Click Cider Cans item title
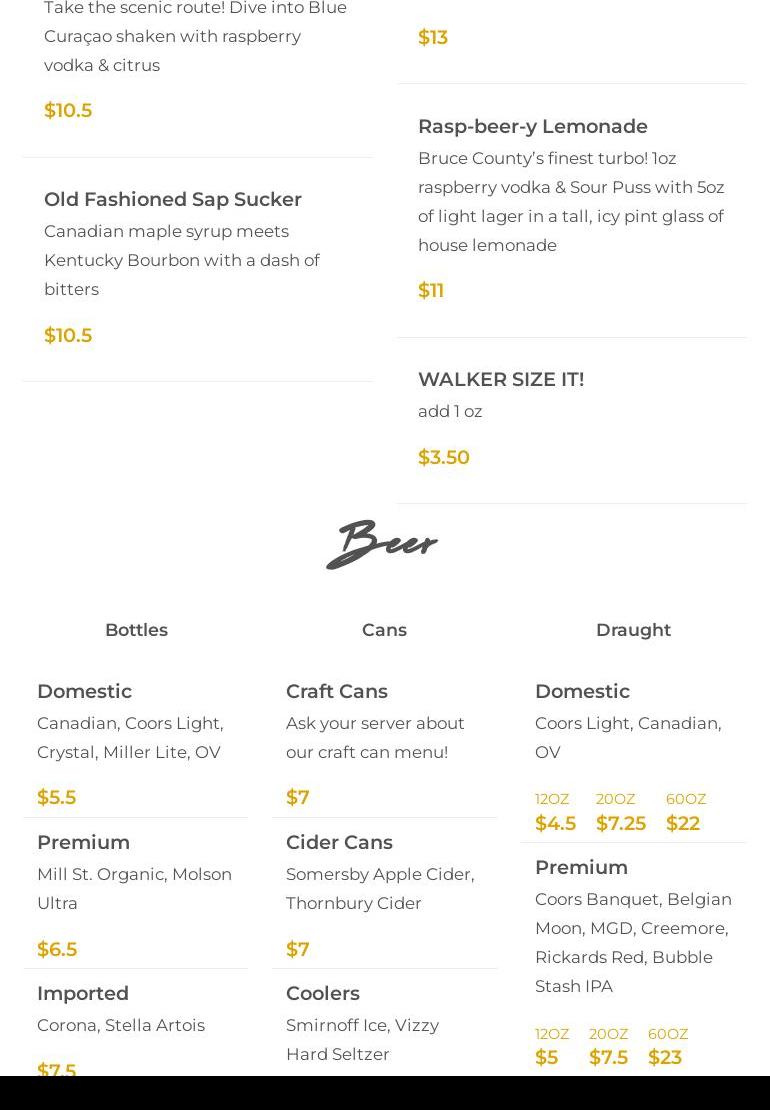 pyautogui.click(x=339, y=842)
